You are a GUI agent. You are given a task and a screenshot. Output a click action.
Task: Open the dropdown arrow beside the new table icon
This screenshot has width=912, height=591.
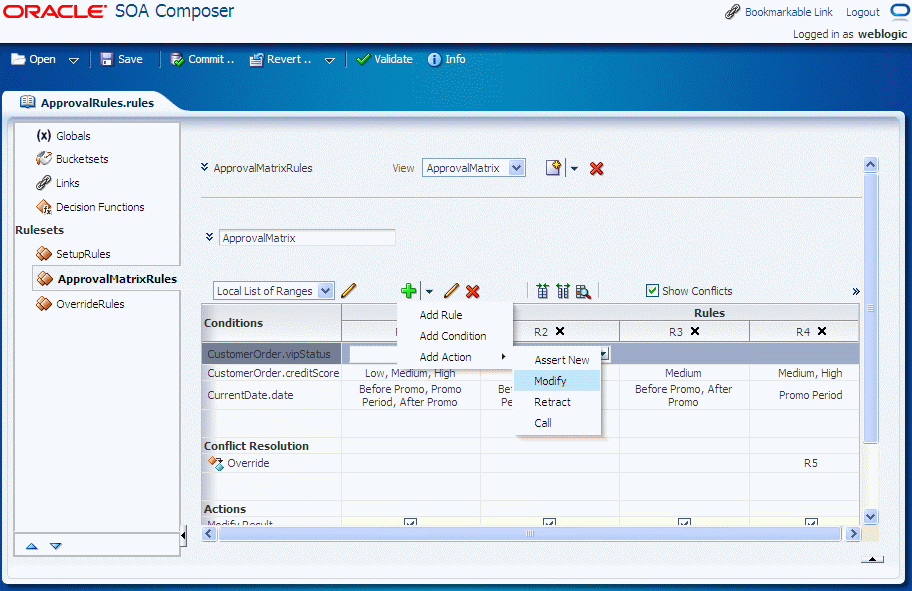coord(575,169)
